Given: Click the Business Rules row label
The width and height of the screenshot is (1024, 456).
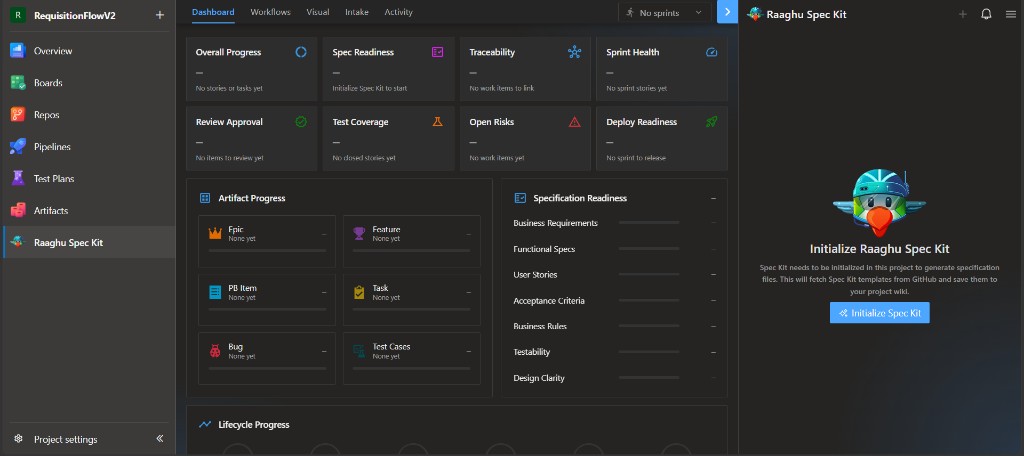Looking at the screenshot, I should click(x=540, y=326).
